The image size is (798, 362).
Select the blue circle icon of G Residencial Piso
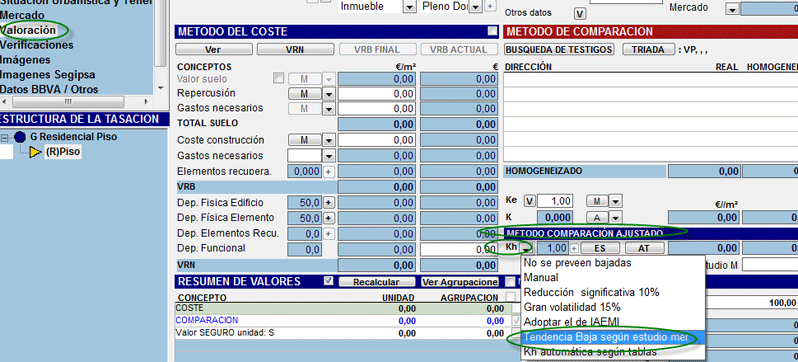[20, 137]
